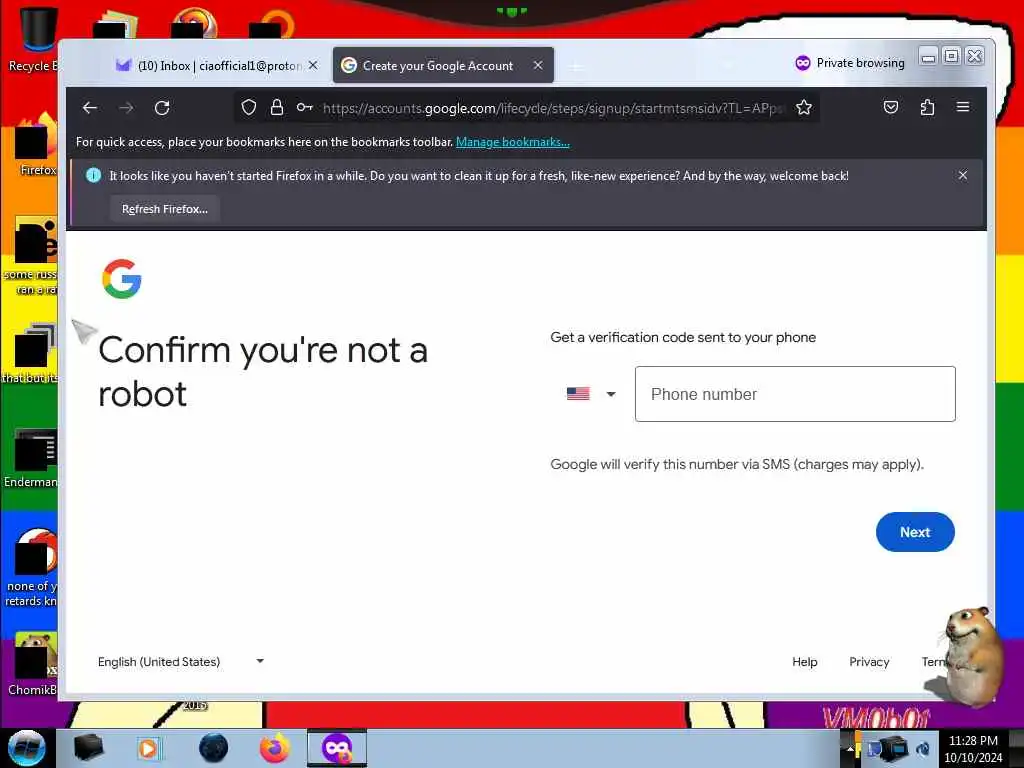Open the media player taskbar icon
The width and height of the screenshot is (1024, 768).
148,748
